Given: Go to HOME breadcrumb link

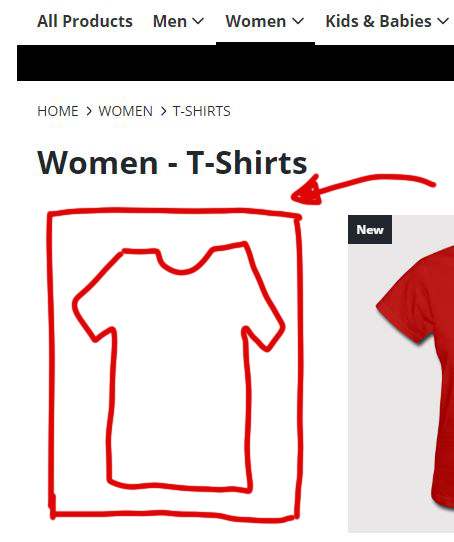Looking at the screenshot, I should coord(58,111).
